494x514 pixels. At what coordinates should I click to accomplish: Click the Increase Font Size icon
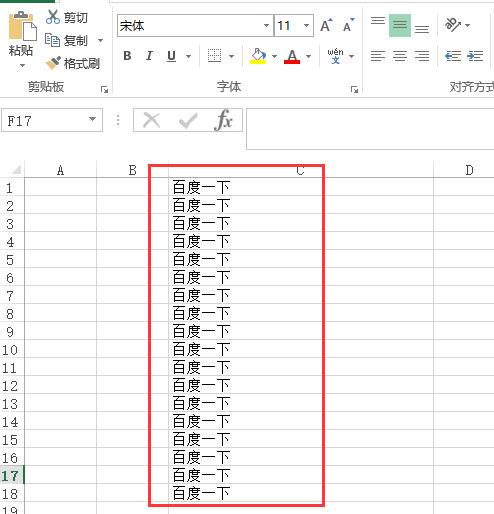pos(326,25)
